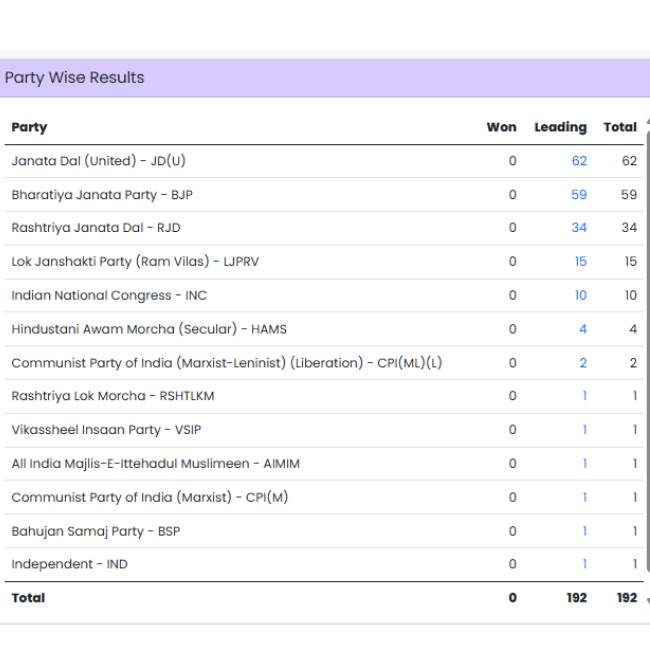Select Independent - IND party name
The height and width of the screenshot is (650, 650).
coord(70,564)
